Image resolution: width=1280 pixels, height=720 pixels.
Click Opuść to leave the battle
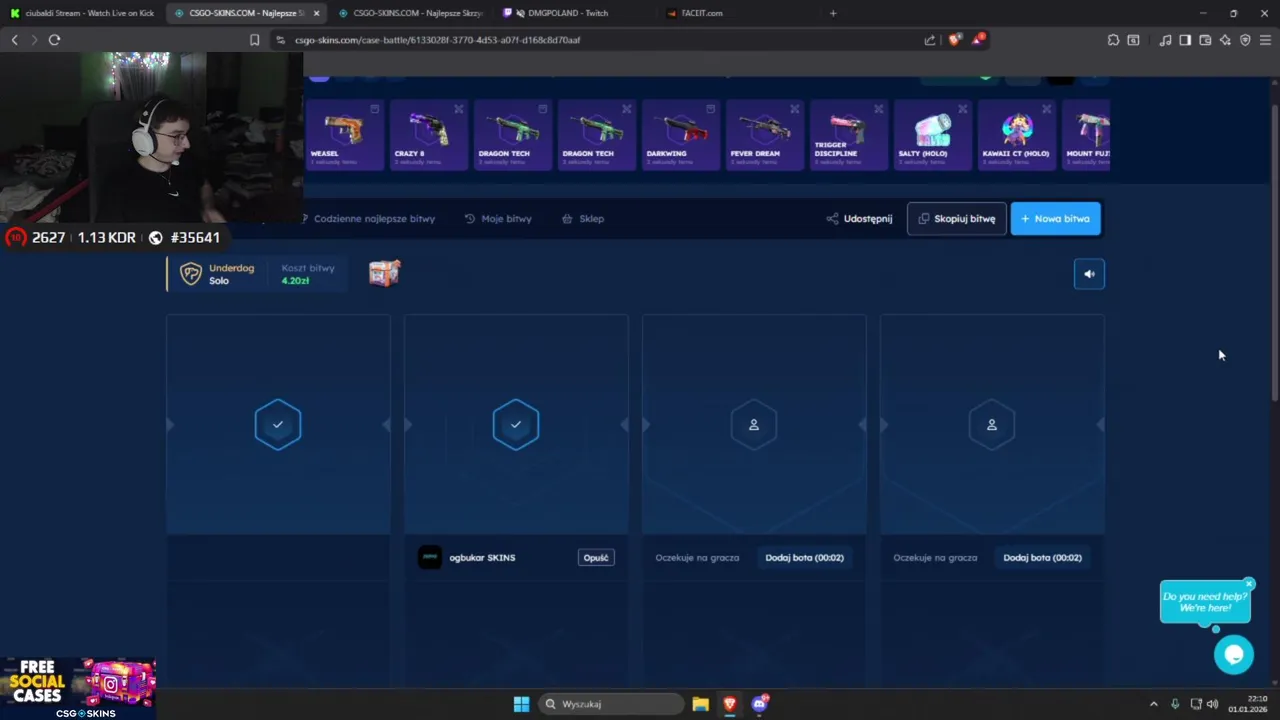tap(596, 557)
